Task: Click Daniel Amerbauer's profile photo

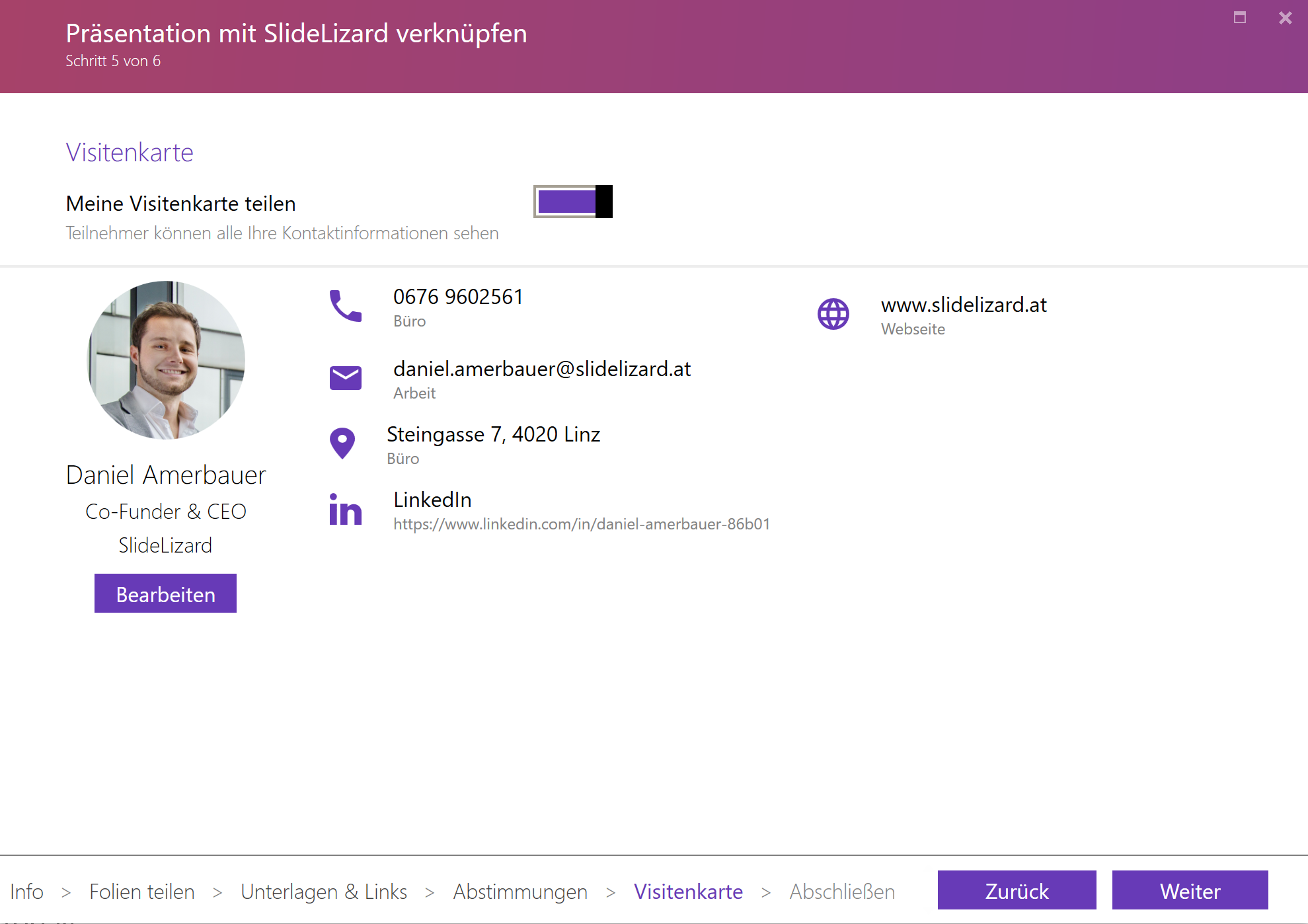Action: pyautogui.click(x=166, y=360)
